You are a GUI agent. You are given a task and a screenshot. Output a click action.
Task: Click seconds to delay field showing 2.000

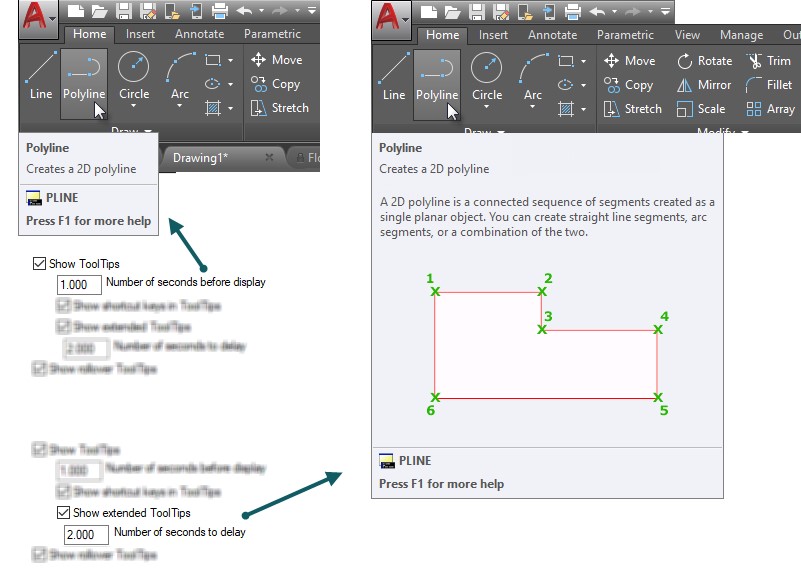(86, 535)
